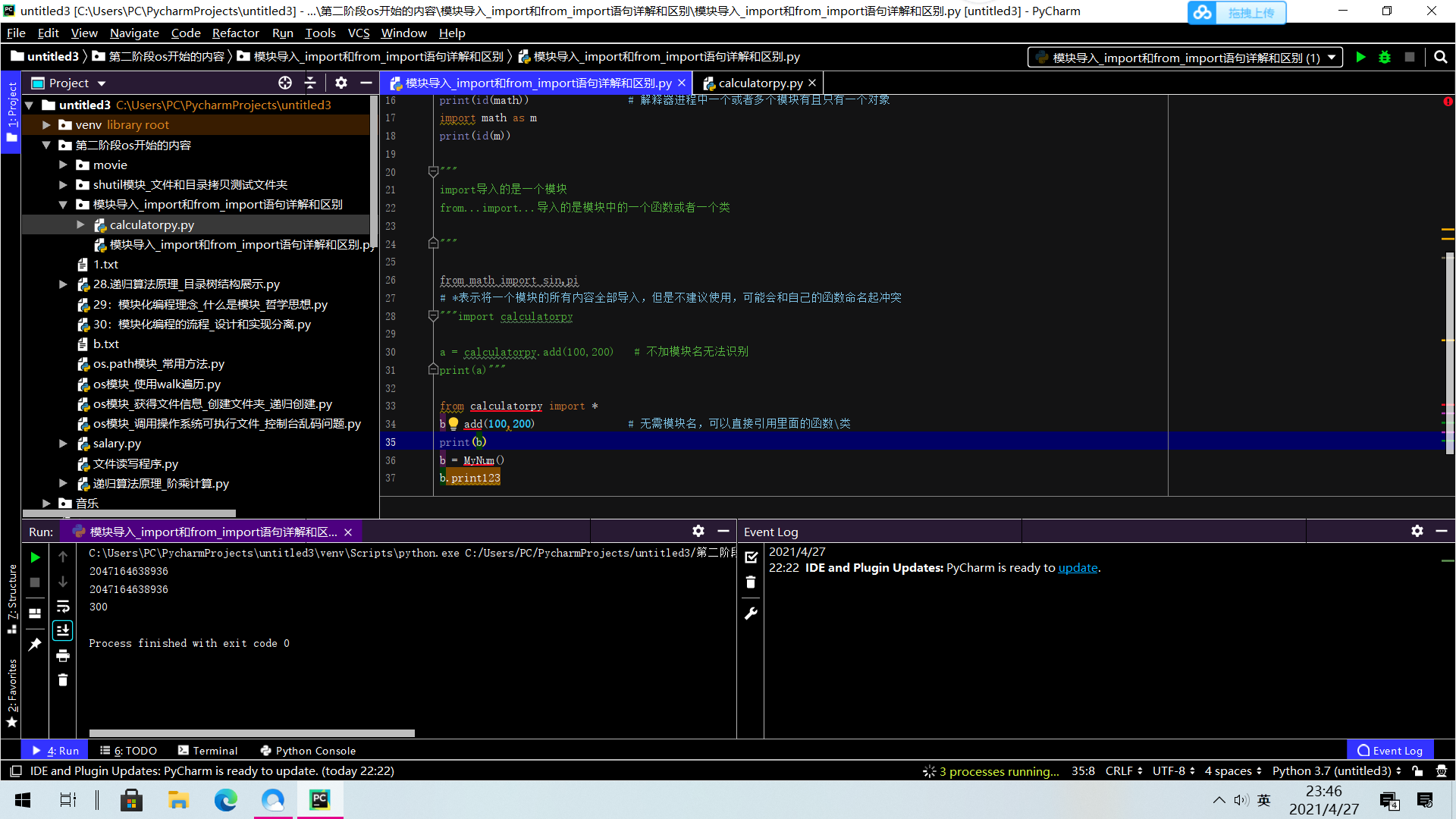This screenshot has height=819, width=1456.
Task: Clear Event Log with trash icon
Action: click(751, 582)
